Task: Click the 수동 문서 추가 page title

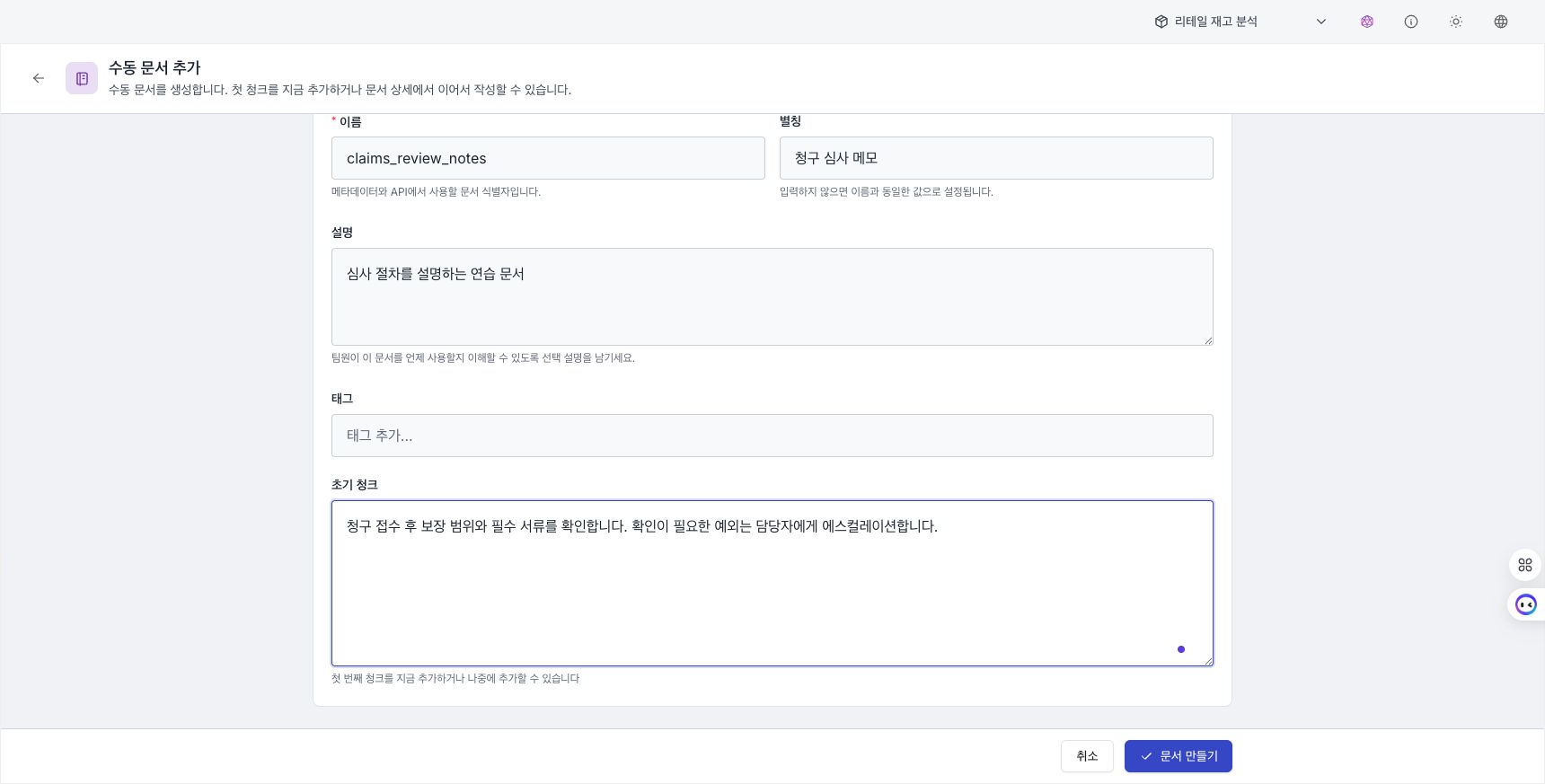Action: click(154, 67)
